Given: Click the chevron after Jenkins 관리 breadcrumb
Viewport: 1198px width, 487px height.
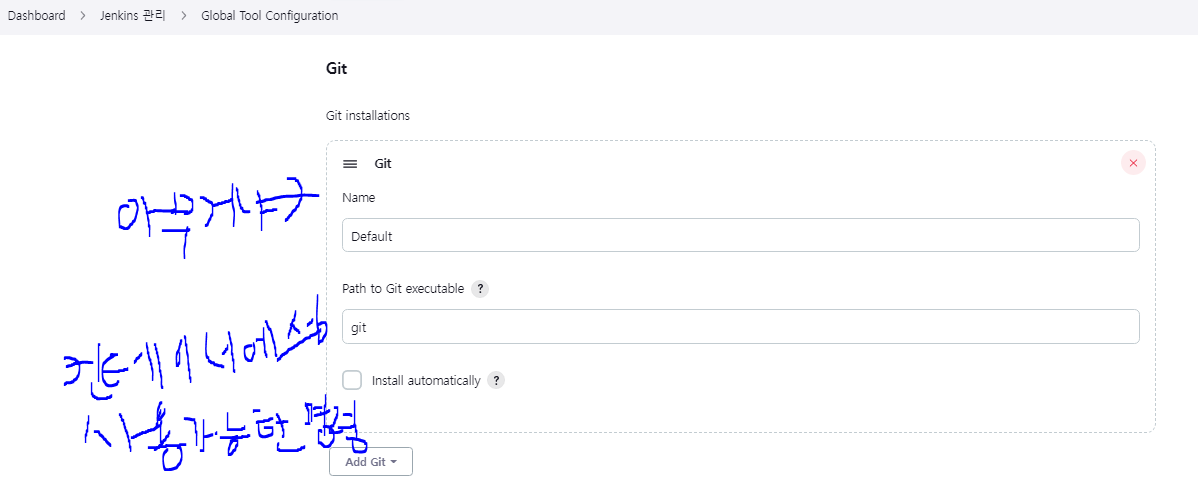Looking at the screenshot, I should (184, 15).
